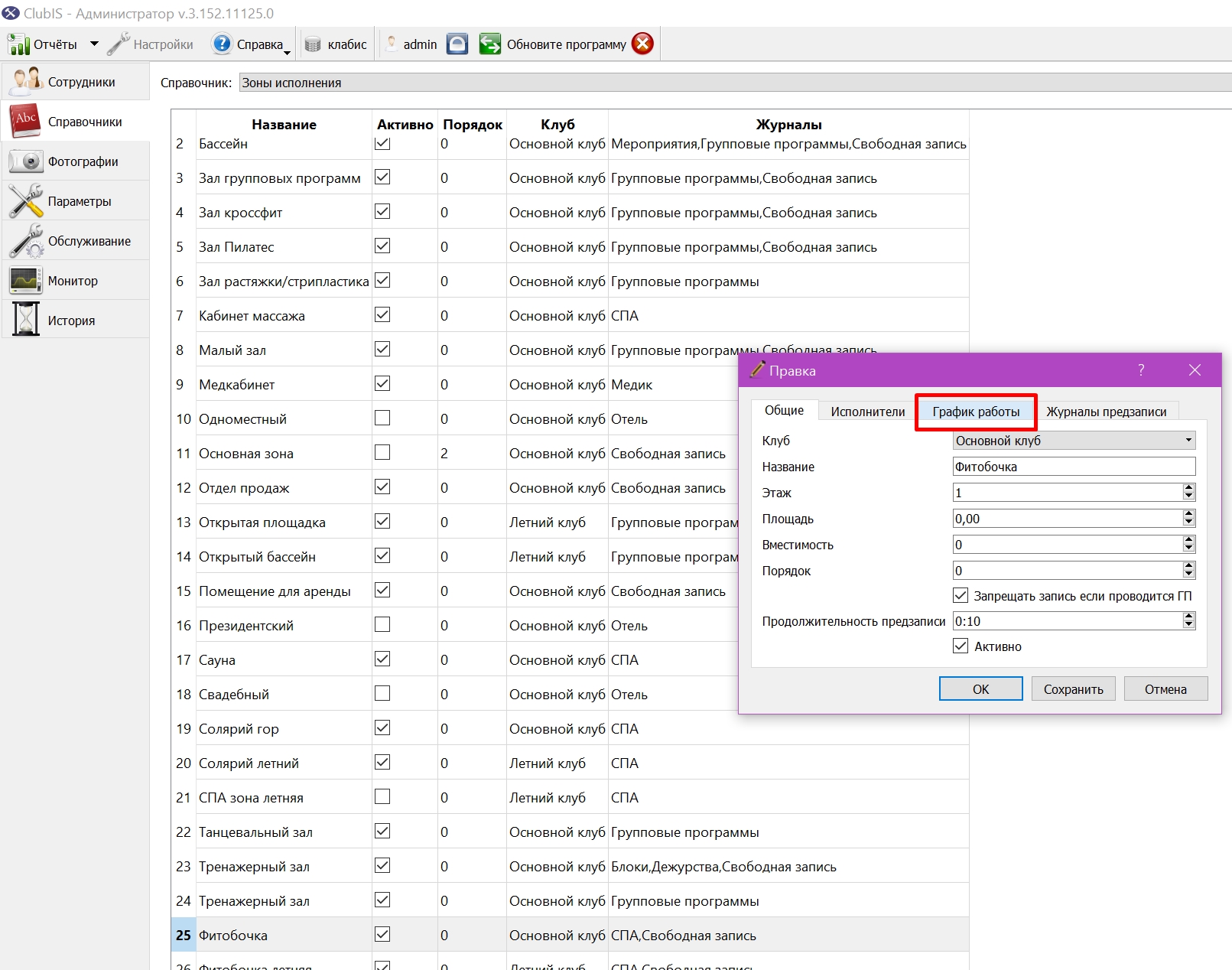Open the Справка help icon
The image size is (1232, 970).
(x=221, y=44)
